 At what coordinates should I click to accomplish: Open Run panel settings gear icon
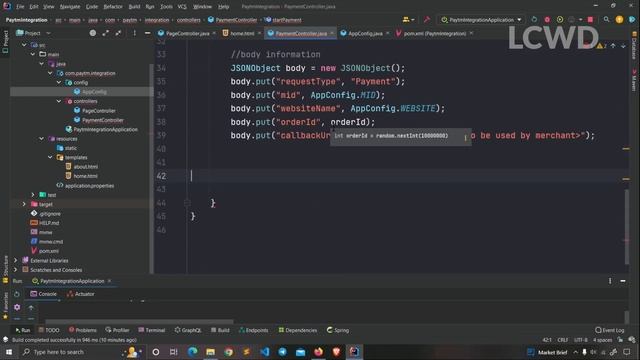[17, 307]
